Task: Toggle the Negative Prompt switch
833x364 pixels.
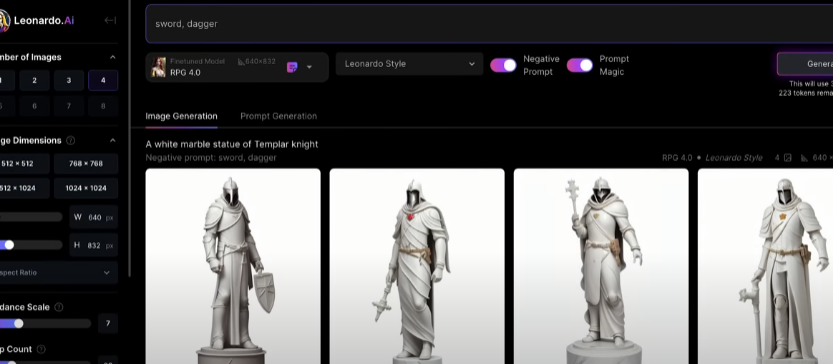Action: [x=503, y=65]
